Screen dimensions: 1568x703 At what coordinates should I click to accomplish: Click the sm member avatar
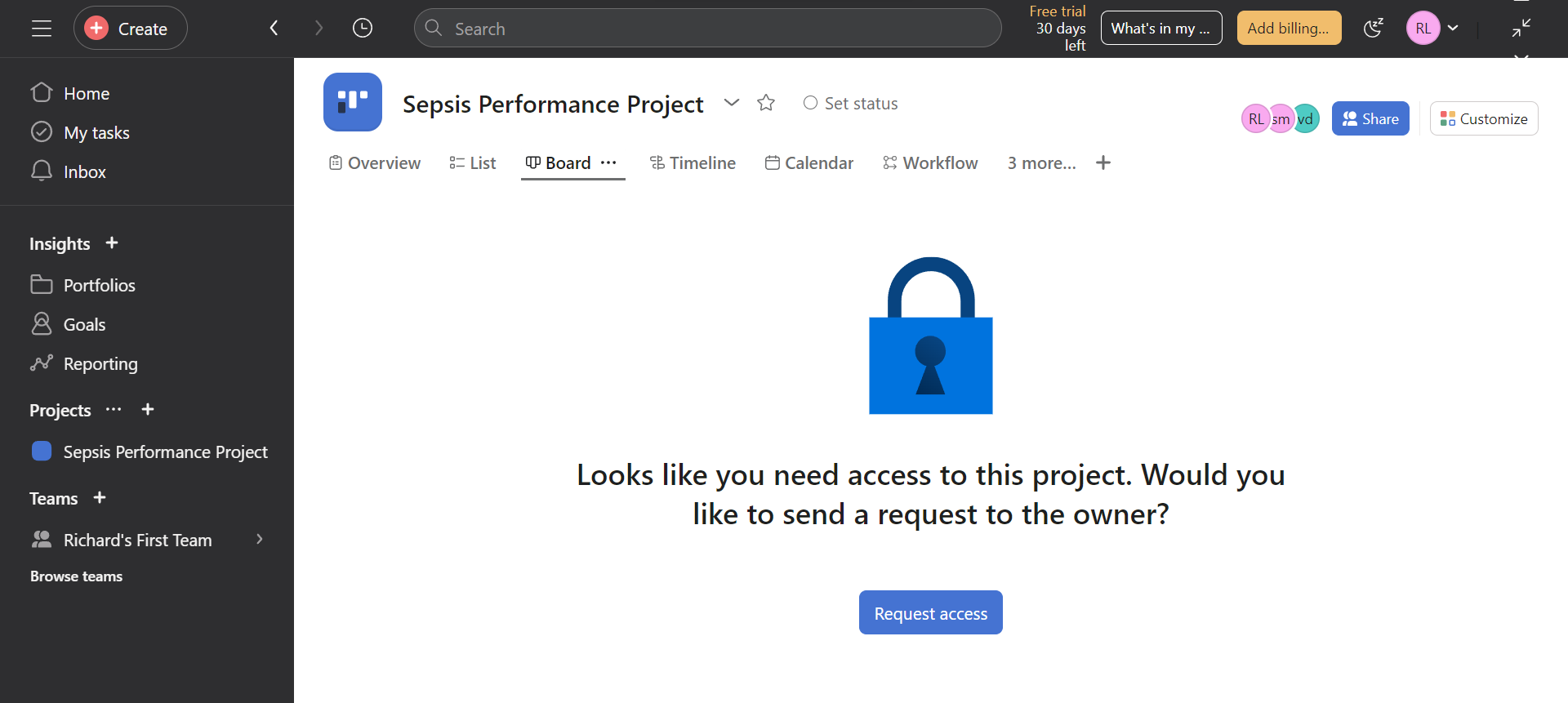point(1281,119)
